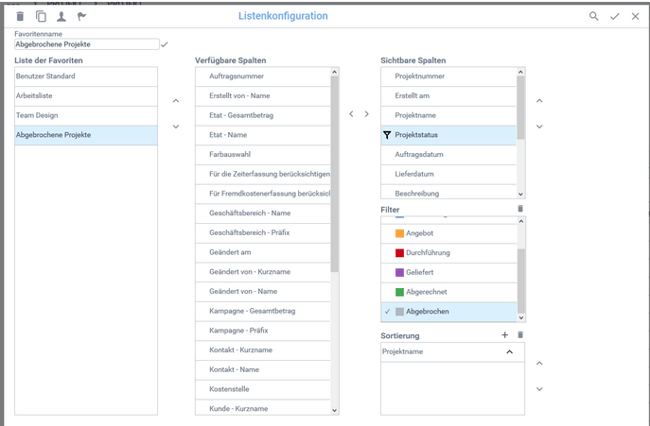This screenshot has width=650, height=426.
Task: Add sorting with the plus icon
Action: tap(505, 335)
